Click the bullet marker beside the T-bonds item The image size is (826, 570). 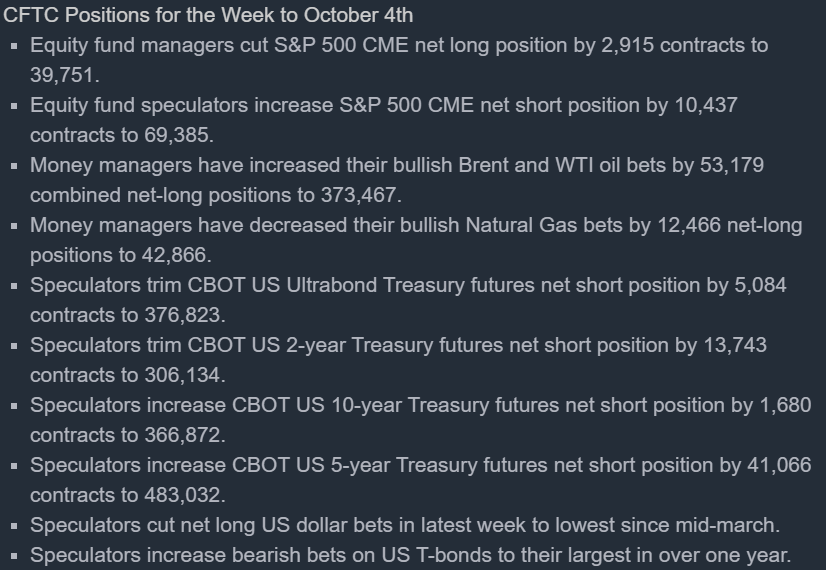(x=14, y=556)
